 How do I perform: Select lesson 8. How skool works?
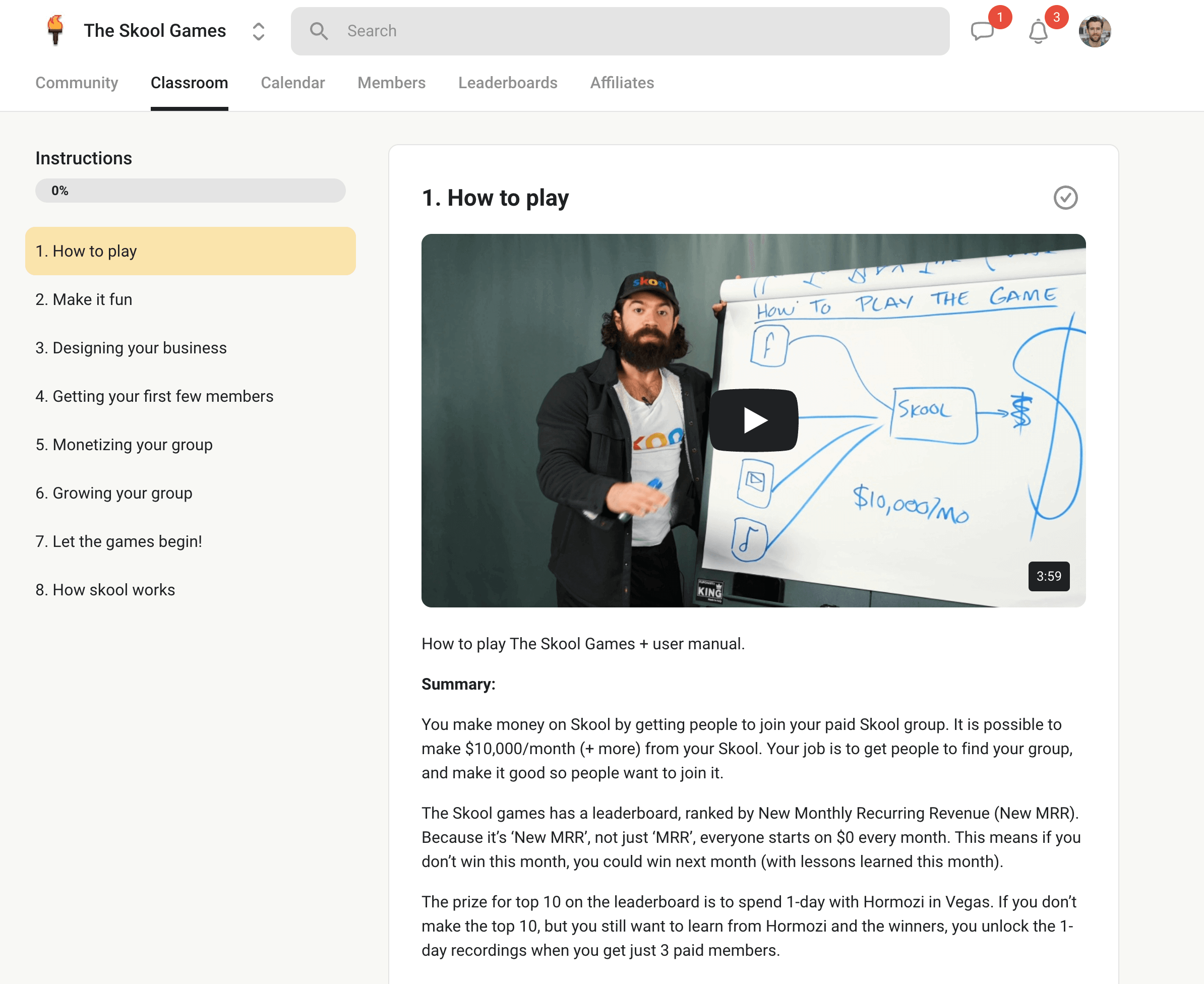point(105,589)
